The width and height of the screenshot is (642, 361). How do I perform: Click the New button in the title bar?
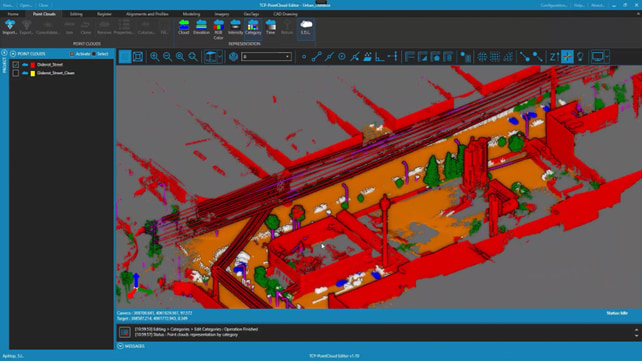pos(7,5)
